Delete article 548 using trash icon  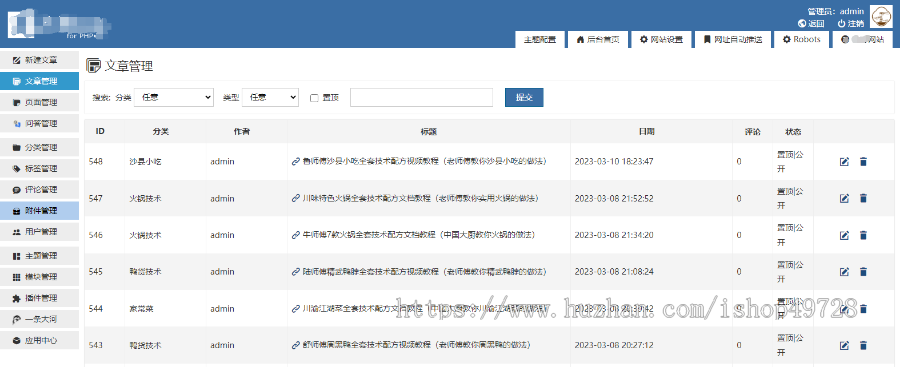[x=863, y=162]
